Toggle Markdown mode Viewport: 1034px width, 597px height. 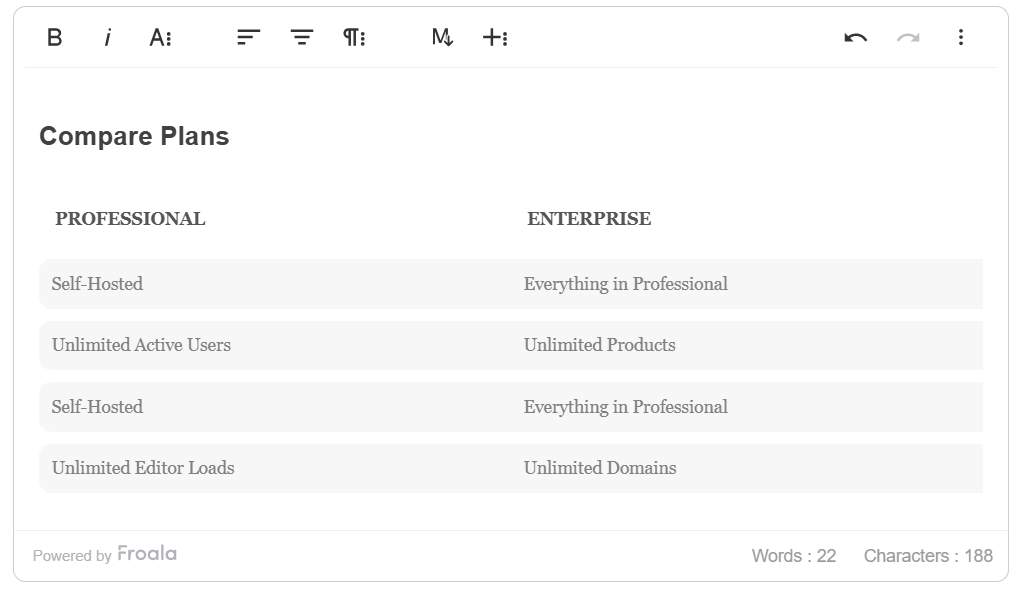pyautogui.click(x=442, y=38)
